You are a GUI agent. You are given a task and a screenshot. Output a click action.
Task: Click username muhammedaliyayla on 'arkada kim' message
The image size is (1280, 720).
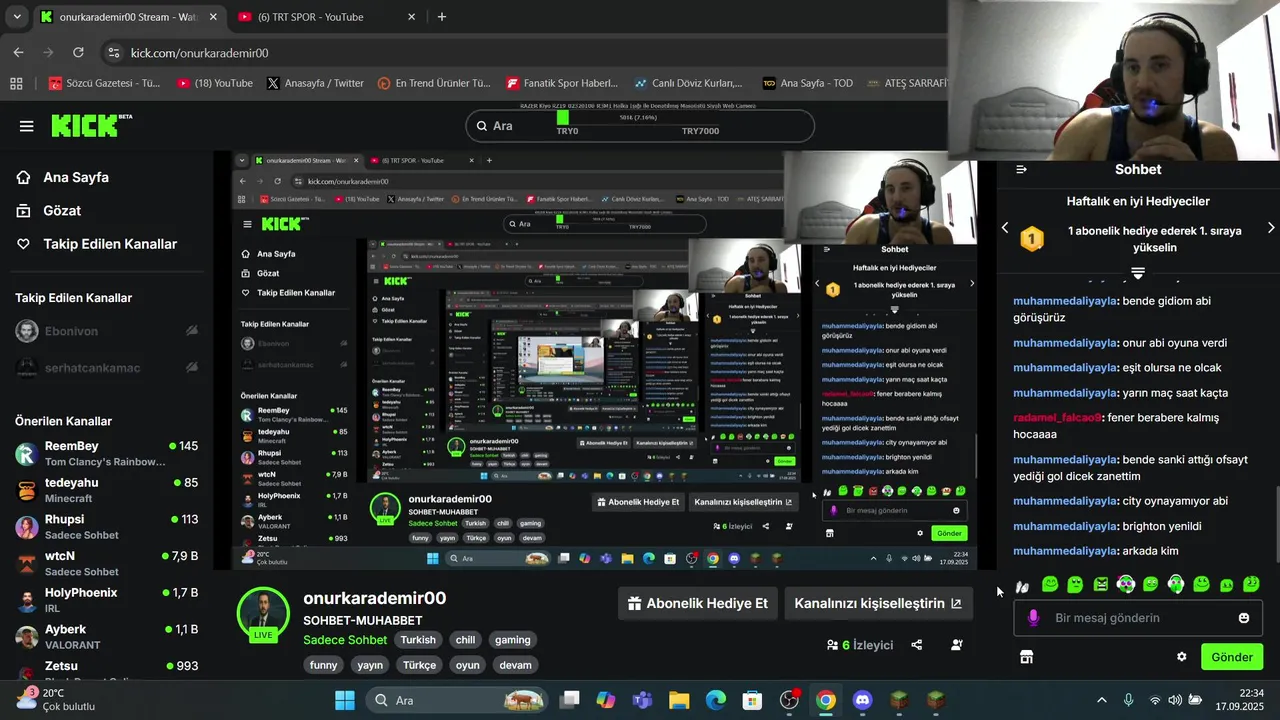[x=1064, y=551]
